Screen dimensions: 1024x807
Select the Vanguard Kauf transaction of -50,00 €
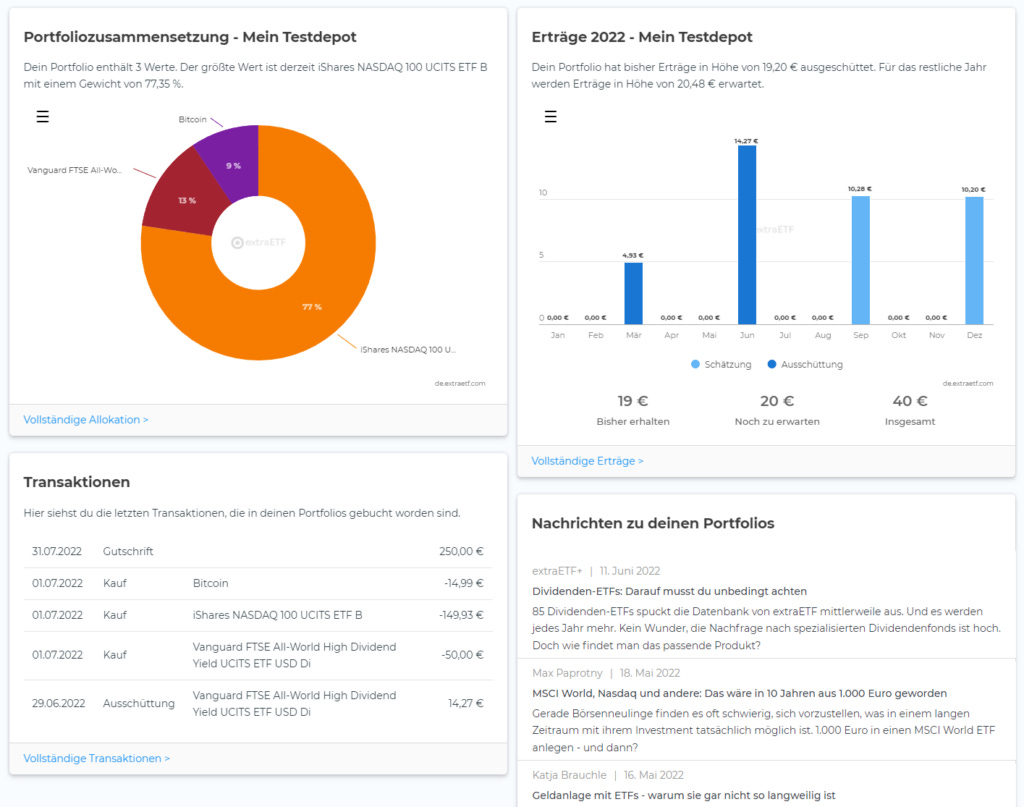point(258,655)
